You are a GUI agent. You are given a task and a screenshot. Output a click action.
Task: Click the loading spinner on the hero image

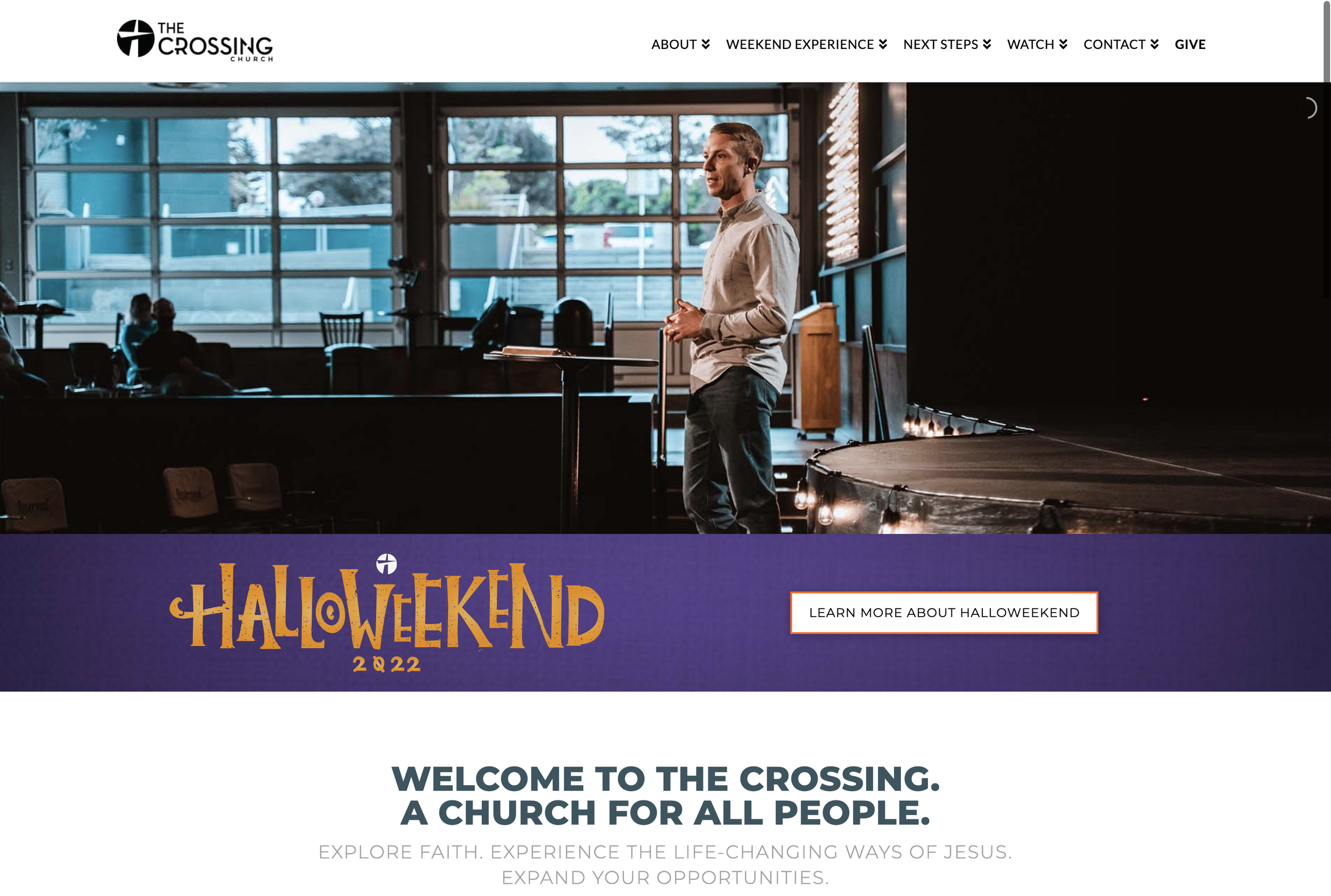pos(1309,108)
